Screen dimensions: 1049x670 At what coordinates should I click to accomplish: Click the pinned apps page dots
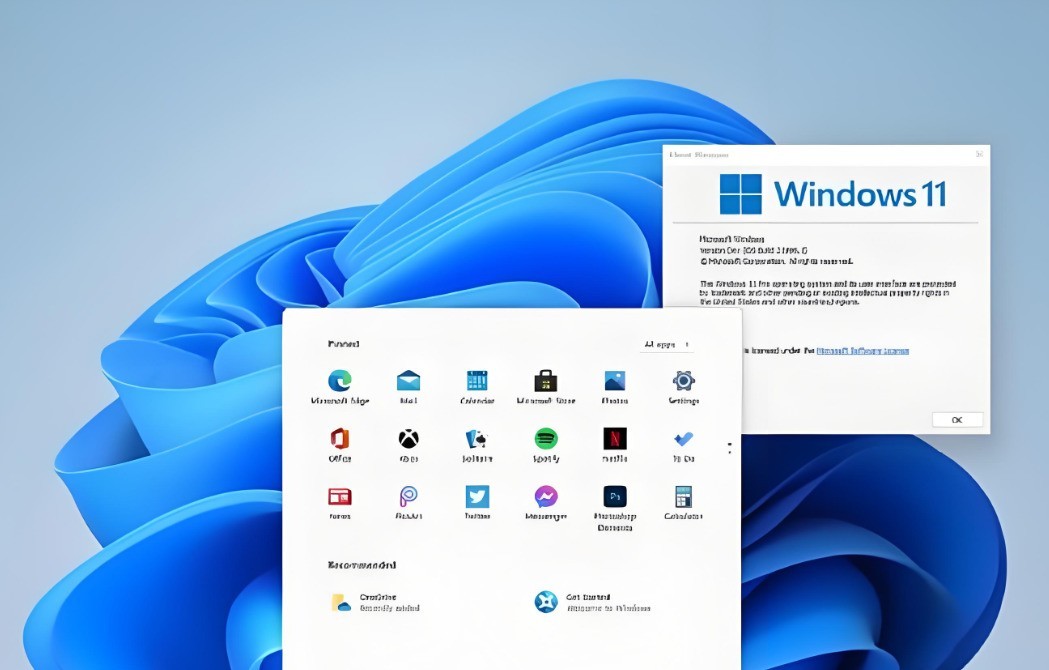(729, 448)
